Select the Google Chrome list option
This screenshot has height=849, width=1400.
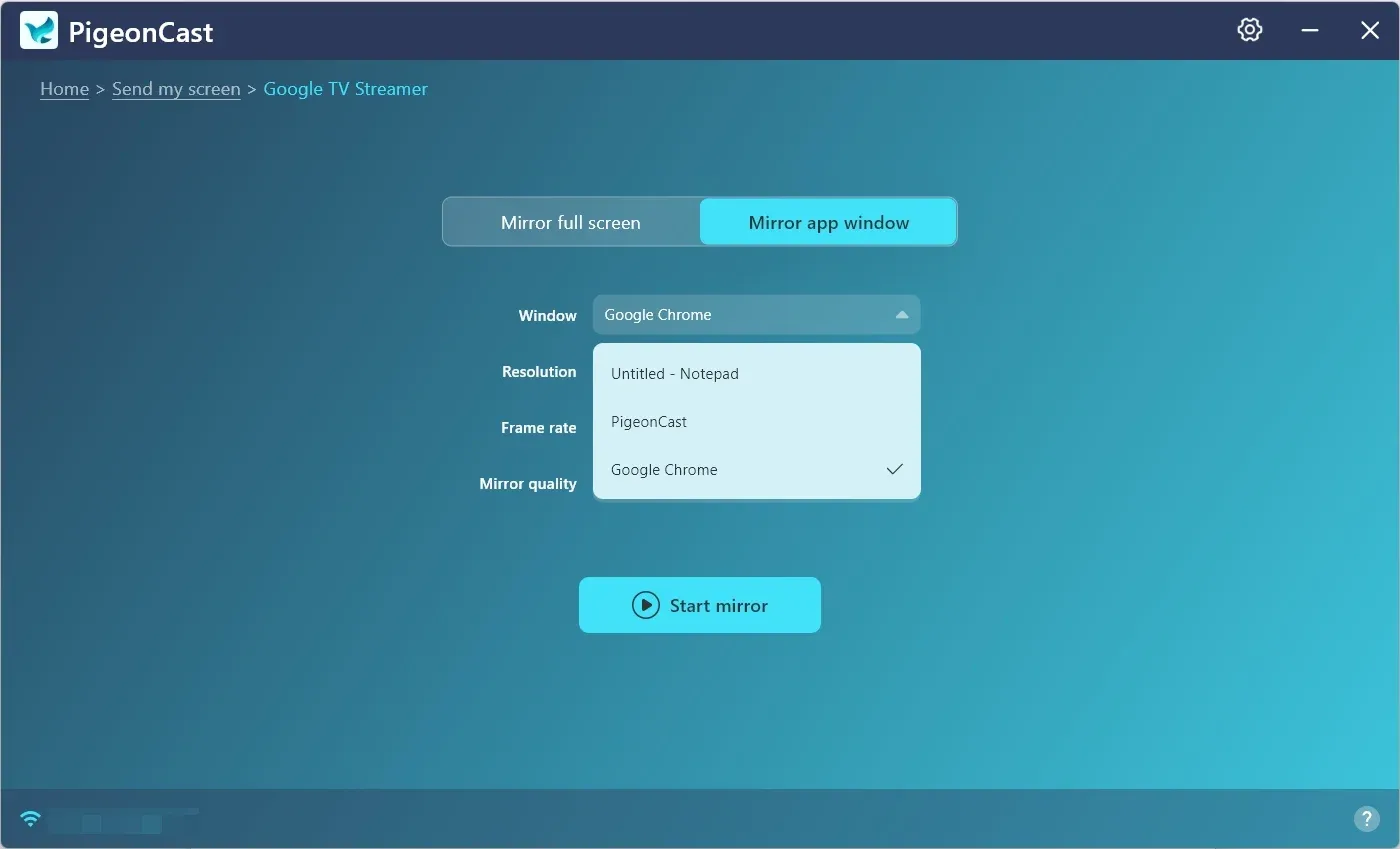click(664, 470)
